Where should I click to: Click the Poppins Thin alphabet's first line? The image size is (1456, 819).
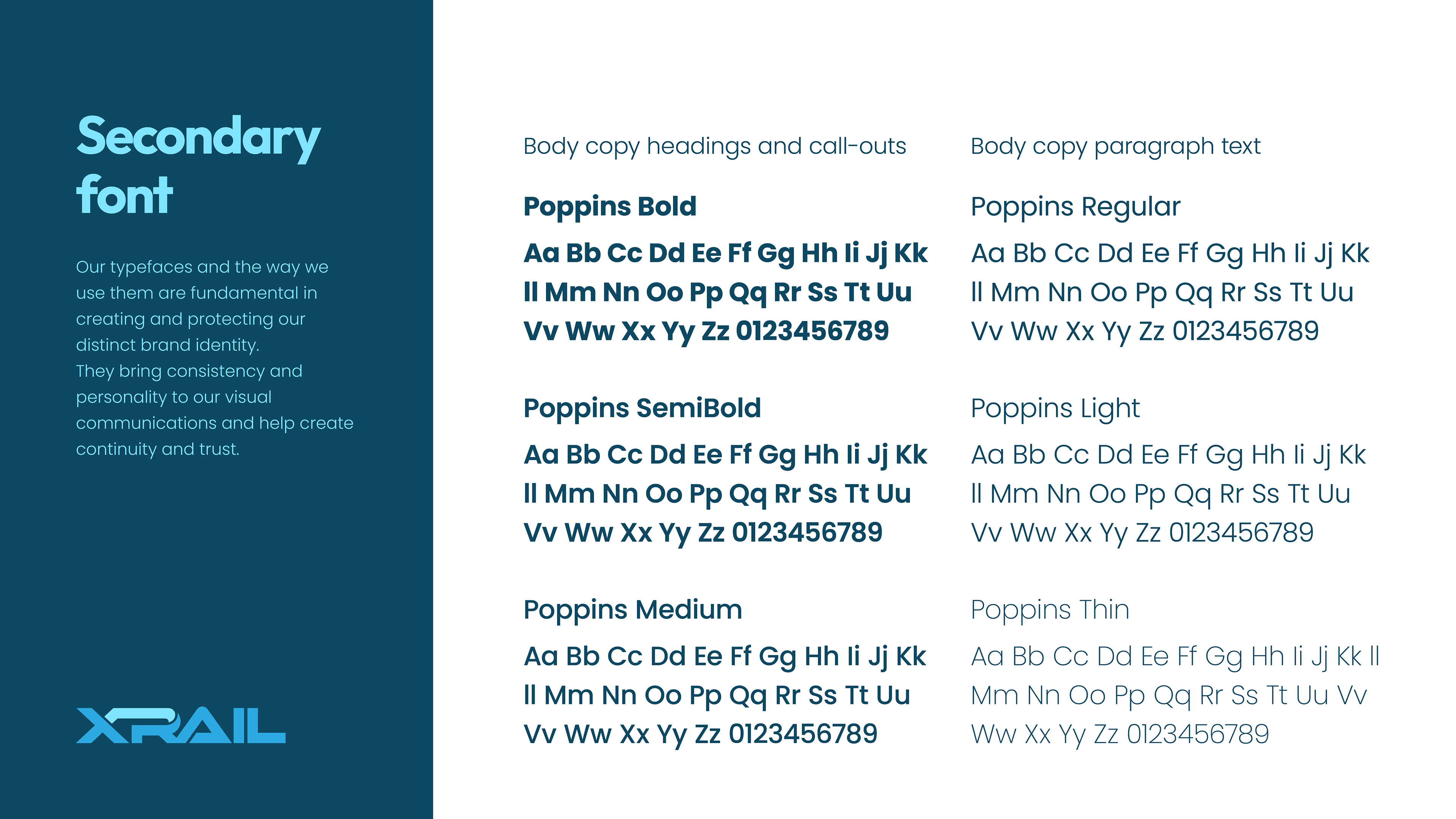1175,657
